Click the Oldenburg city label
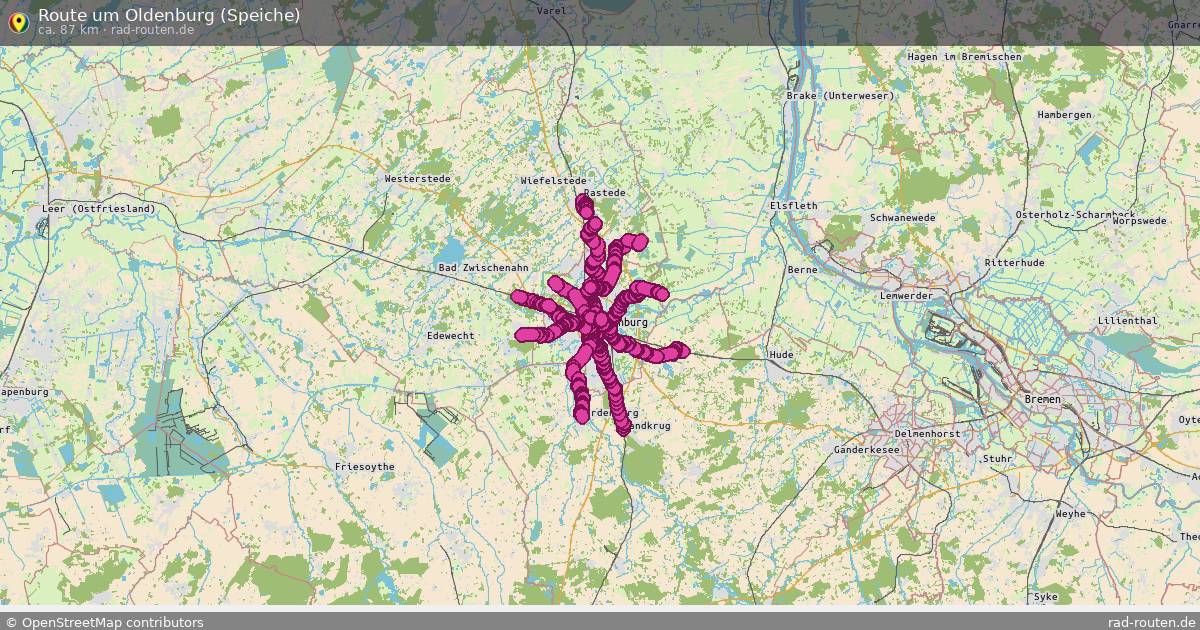This screenshot has height=630, width=1200. 626,322
